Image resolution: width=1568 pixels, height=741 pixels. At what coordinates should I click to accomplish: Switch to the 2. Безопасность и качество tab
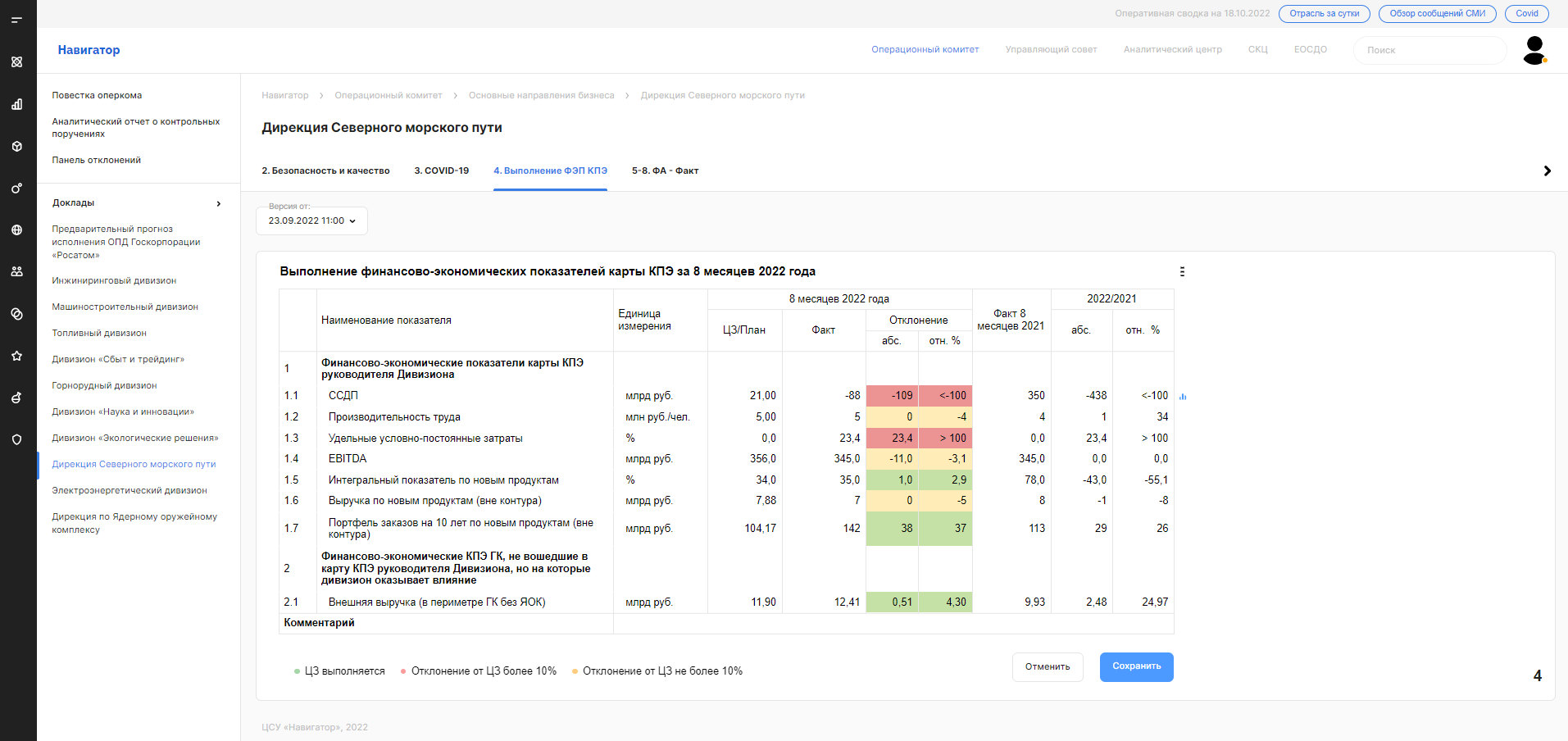click(x=325, y=170)
